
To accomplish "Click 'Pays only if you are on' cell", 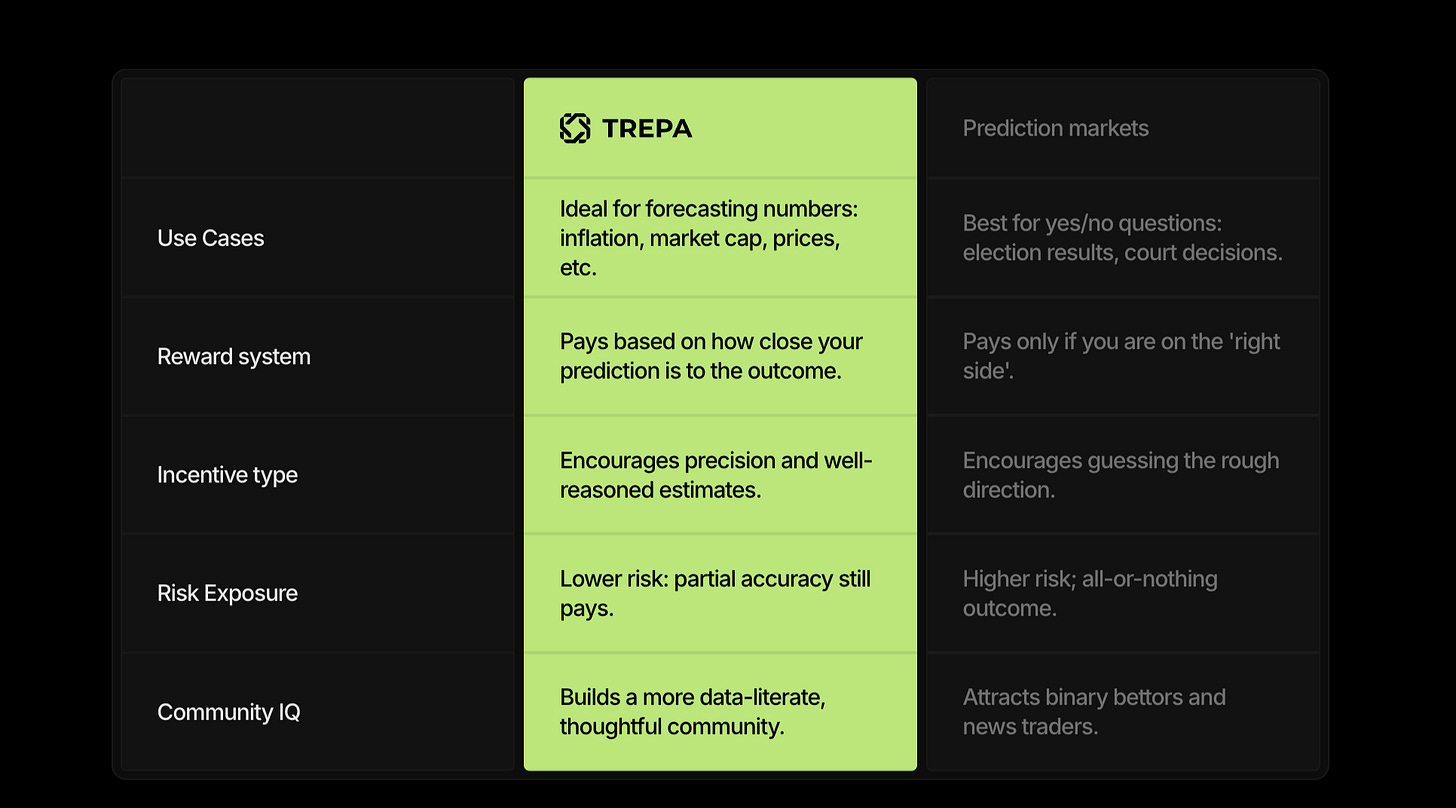I will click(1123, 356).
